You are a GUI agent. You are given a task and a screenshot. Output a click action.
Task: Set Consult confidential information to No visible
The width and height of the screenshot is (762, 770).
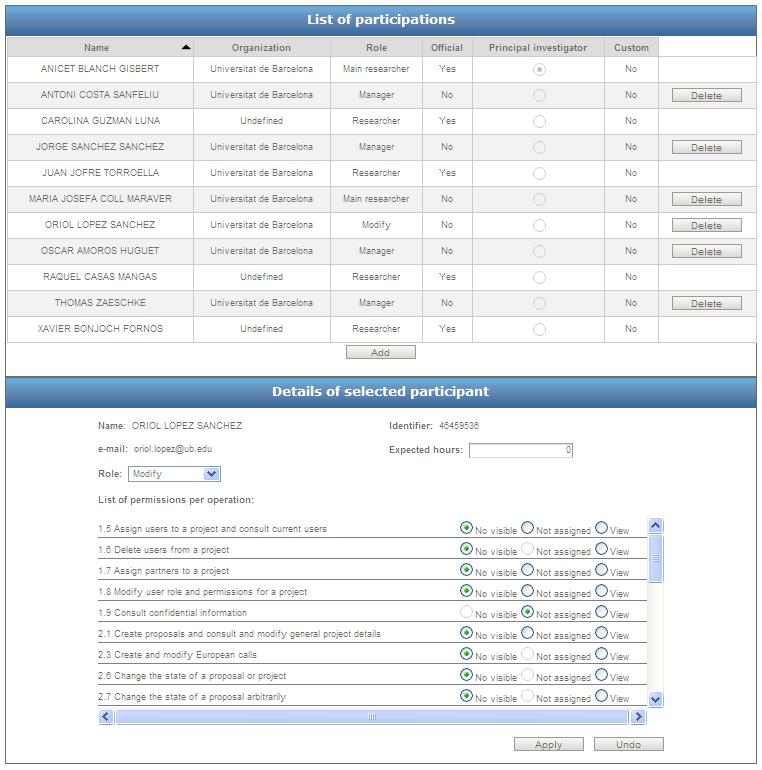pos(466,612)
